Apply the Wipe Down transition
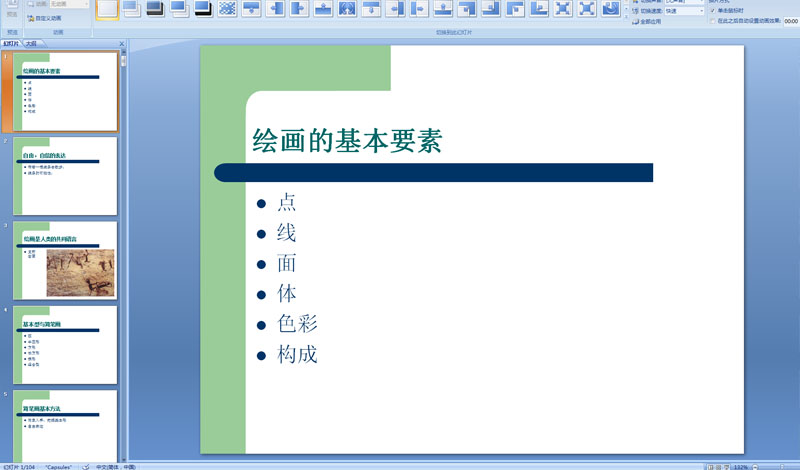 point(251,9)
